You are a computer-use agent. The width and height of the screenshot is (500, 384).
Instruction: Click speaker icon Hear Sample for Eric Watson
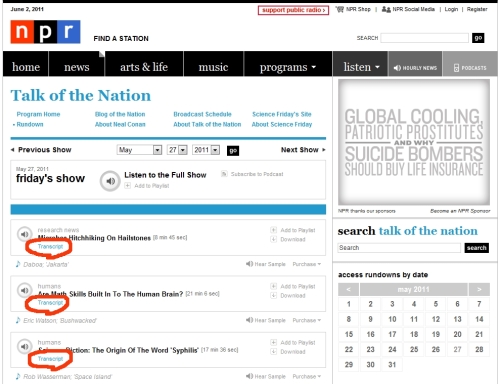click(x=249, y=320)
